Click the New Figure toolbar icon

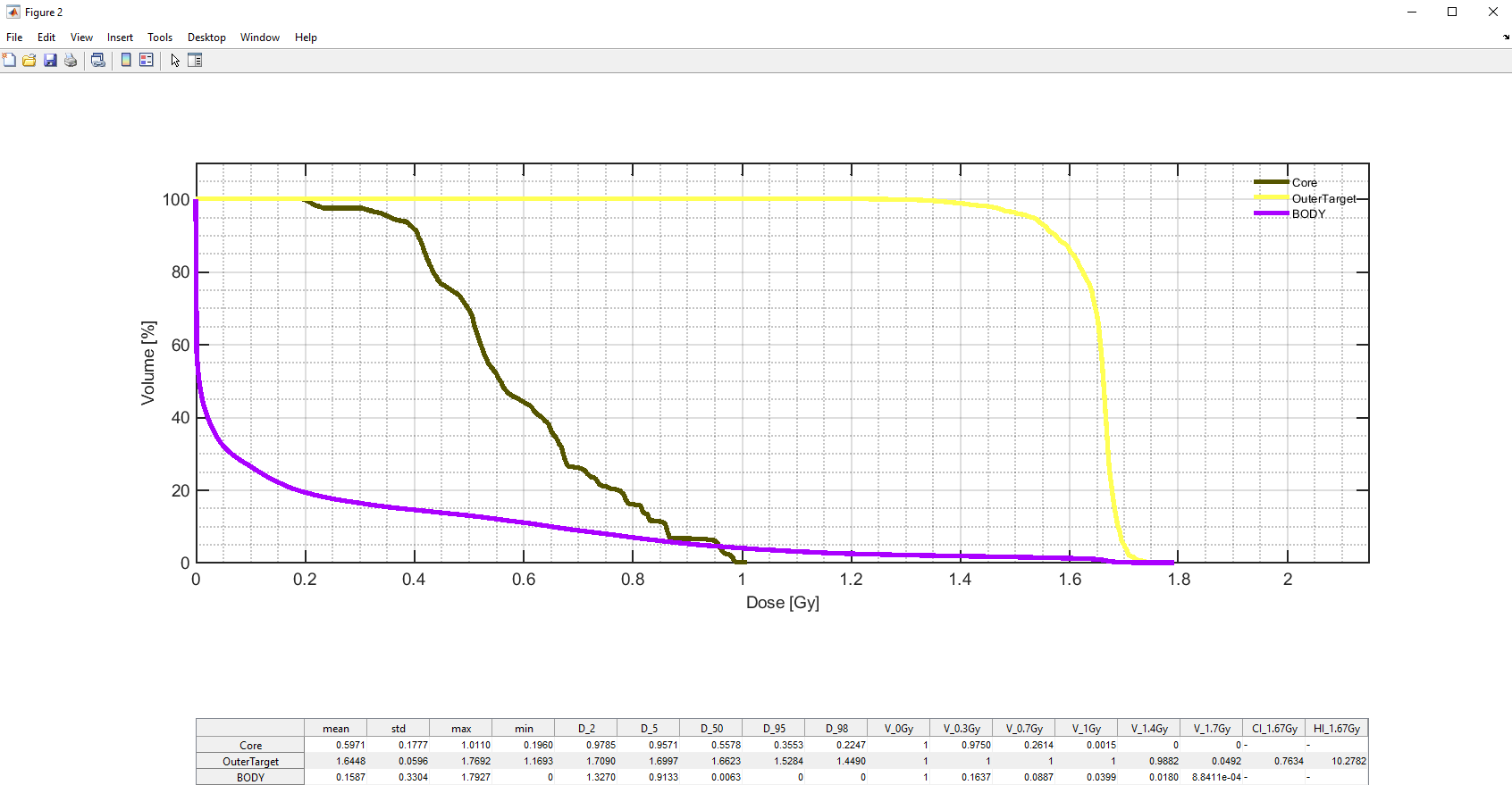9,60
